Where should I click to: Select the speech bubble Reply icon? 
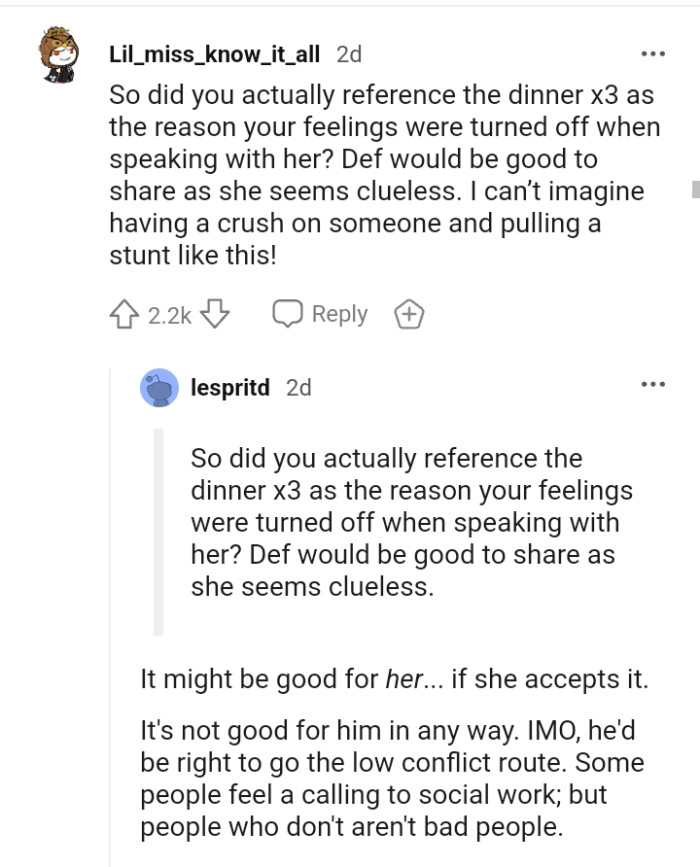(x=290, y=313)
